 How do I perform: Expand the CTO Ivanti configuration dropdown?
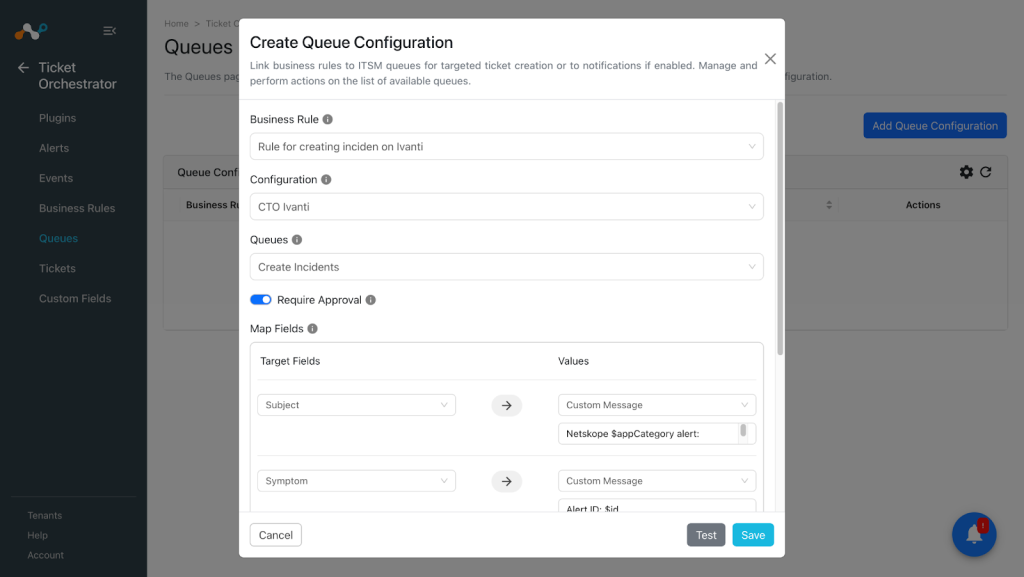[x=507, y=206]
